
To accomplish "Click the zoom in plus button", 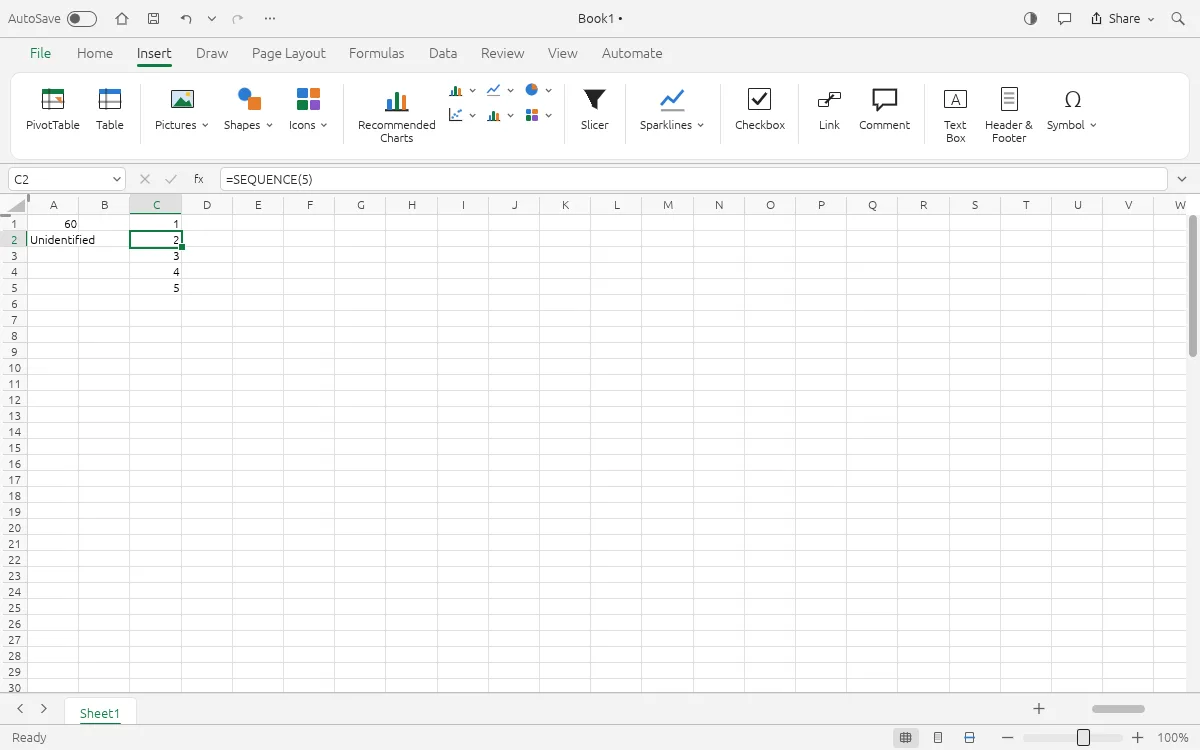I will click(1137, 738).
